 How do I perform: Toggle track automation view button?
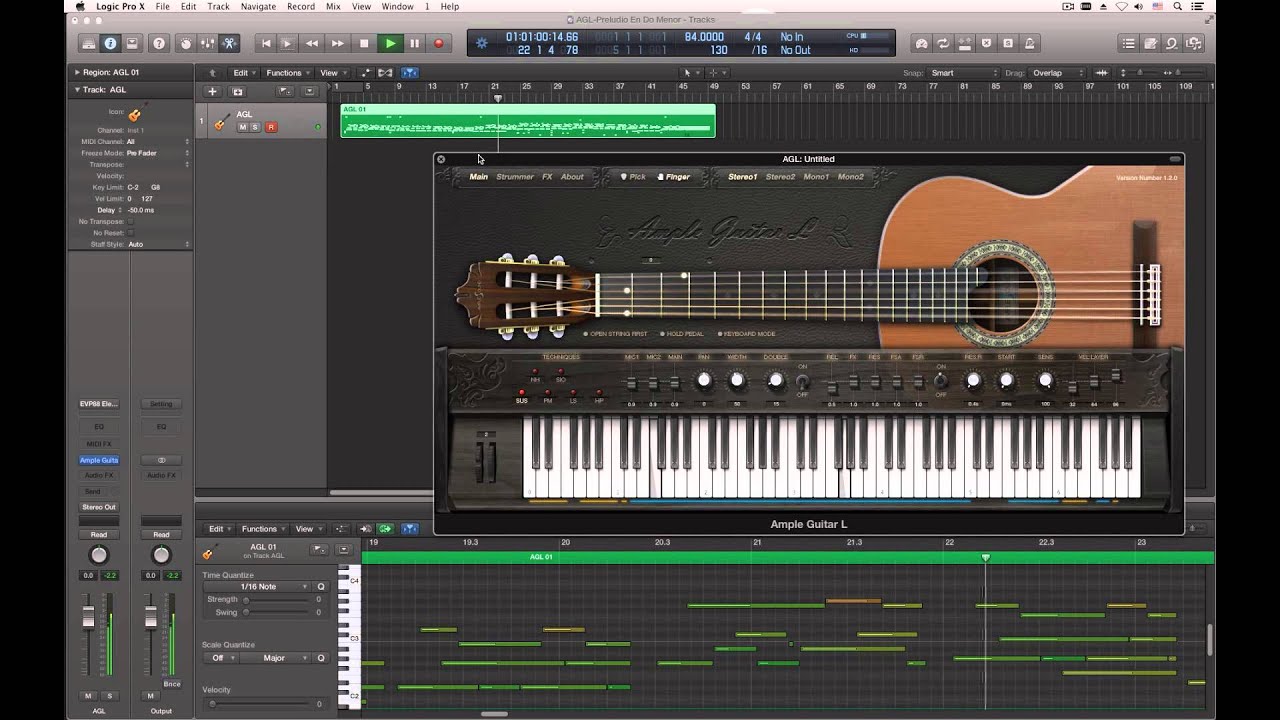coord(364,73)
